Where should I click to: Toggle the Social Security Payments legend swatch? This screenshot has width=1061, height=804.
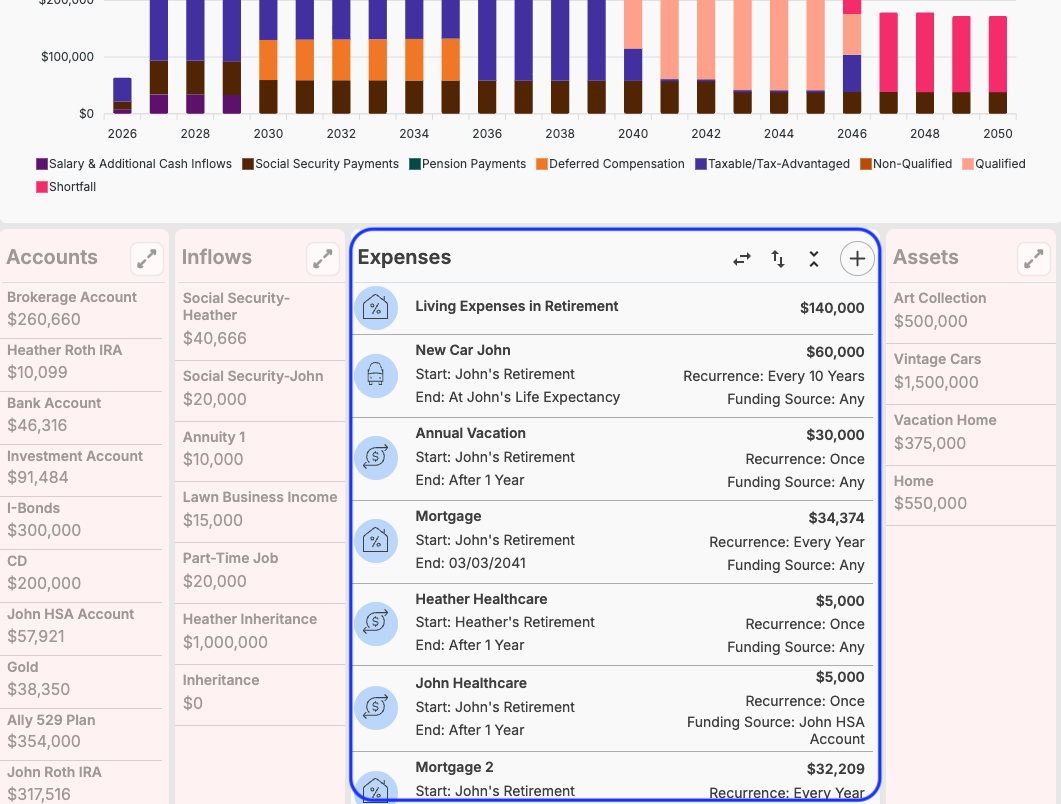point(248,164)
